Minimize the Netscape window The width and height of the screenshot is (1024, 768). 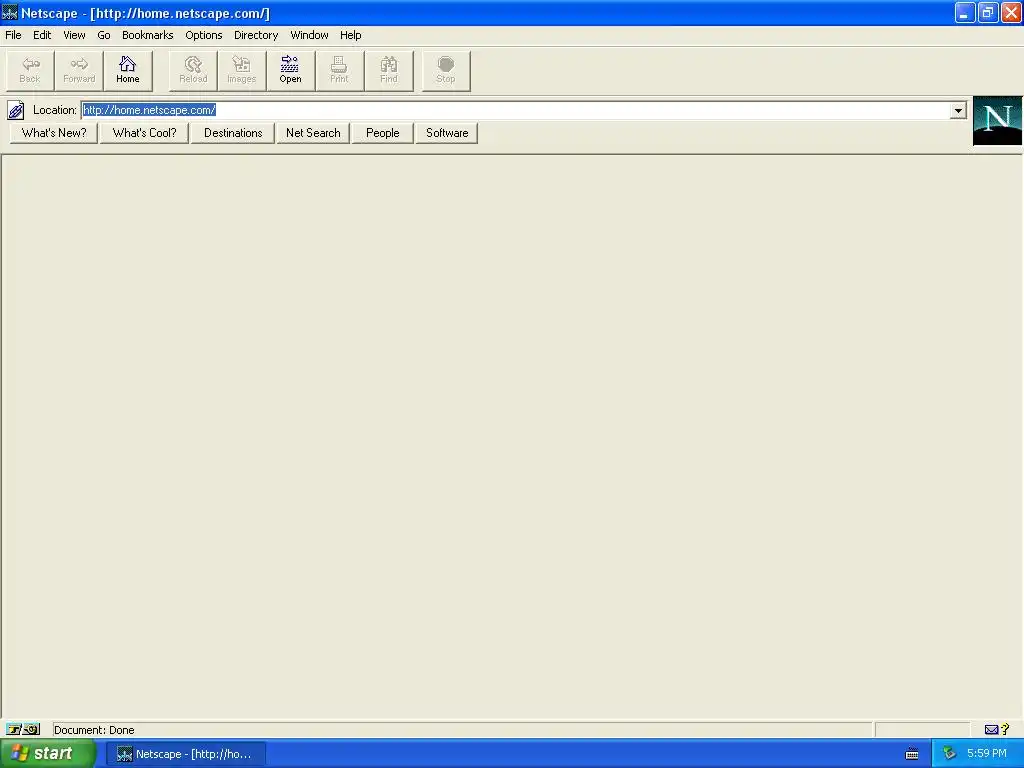(x=965, y=13)
